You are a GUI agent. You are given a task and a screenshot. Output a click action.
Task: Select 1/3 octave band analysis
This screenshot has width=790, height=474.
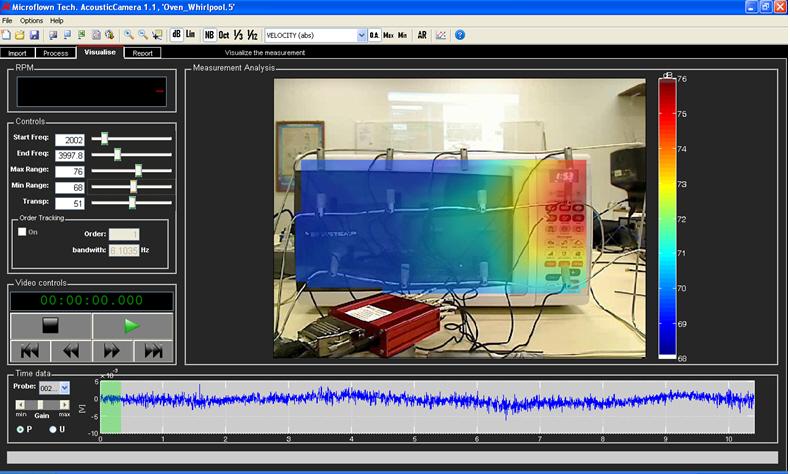pyautogui.click(x=238, y=35)
